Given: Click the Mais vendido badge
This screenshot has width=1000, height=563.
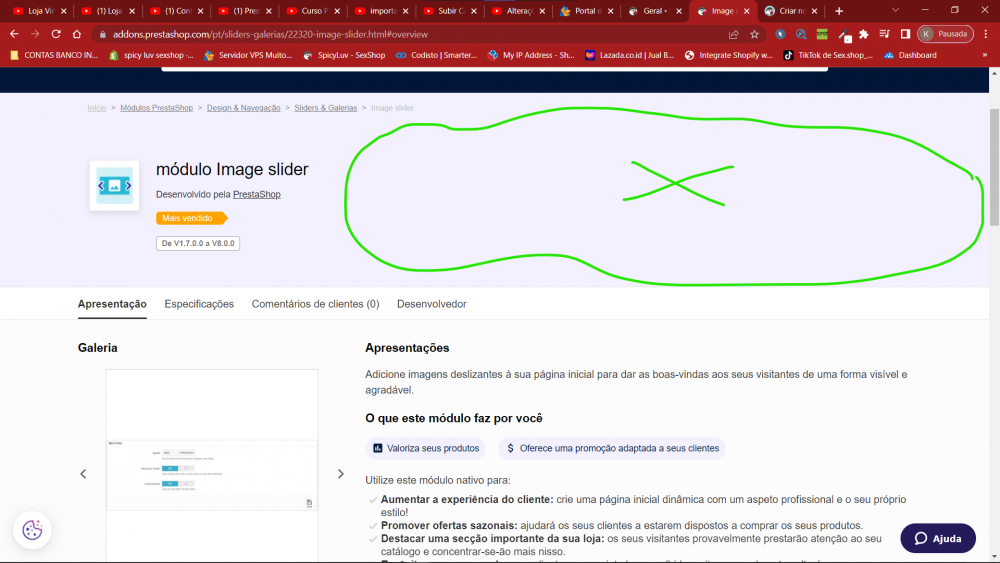Looking at the screenshot, I should click(191, 218).
